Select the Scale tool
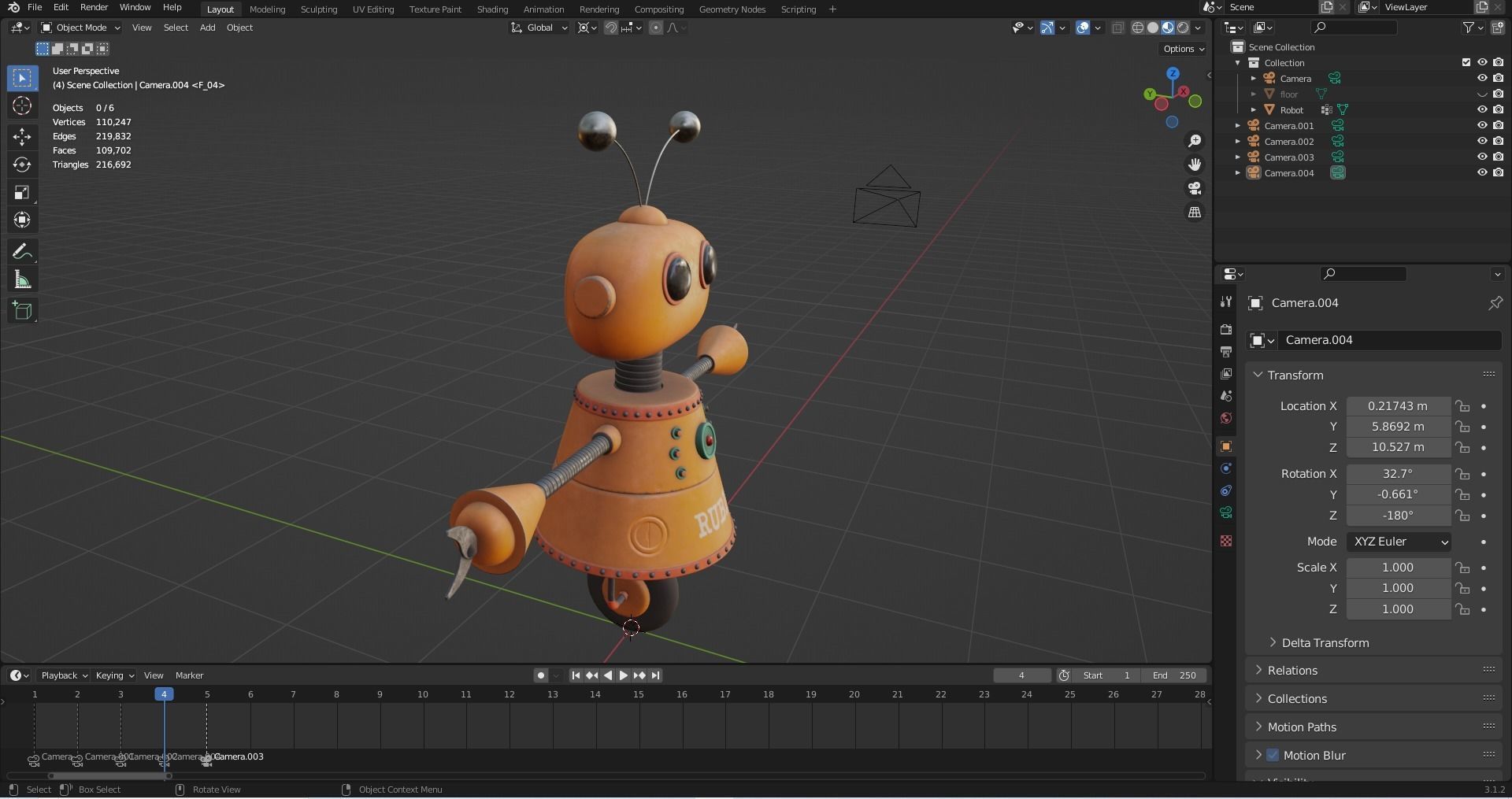Viewport: 1512px width, 799px height. click(22, 192)
